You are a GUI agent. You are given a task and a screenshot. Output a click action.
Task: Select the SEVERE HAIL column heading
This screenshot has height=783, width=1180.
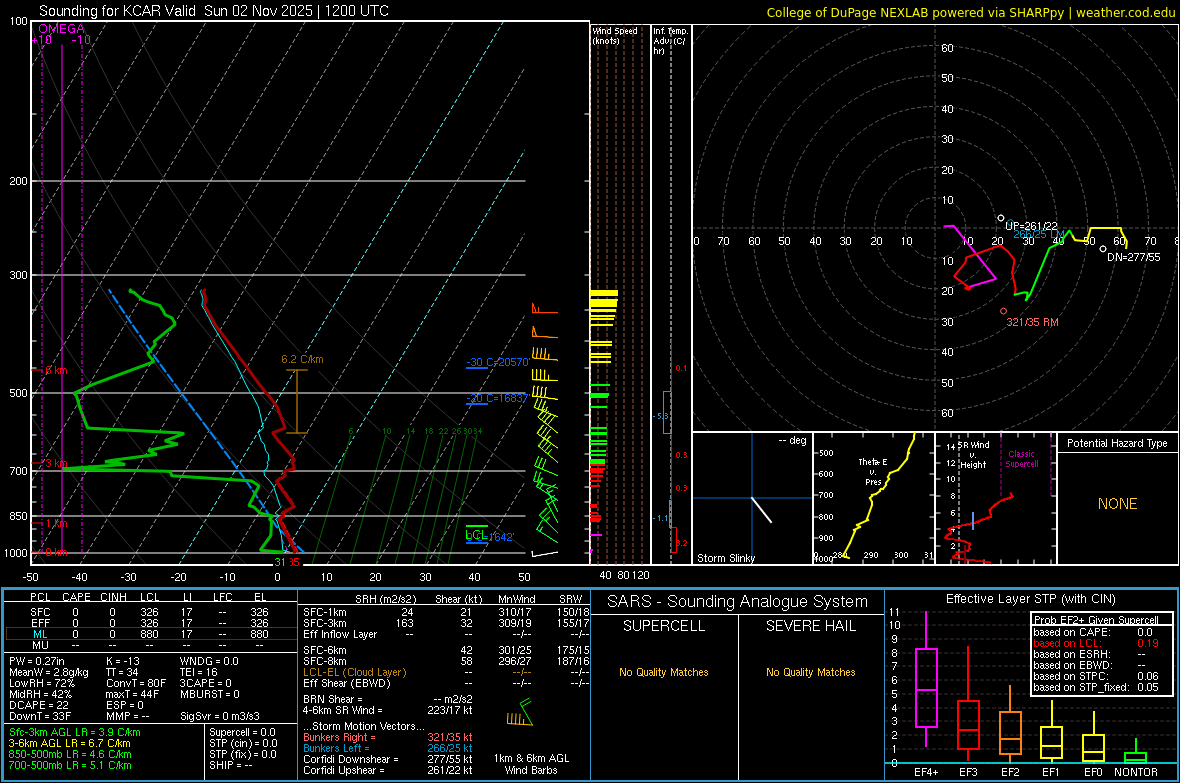[810, 626]
